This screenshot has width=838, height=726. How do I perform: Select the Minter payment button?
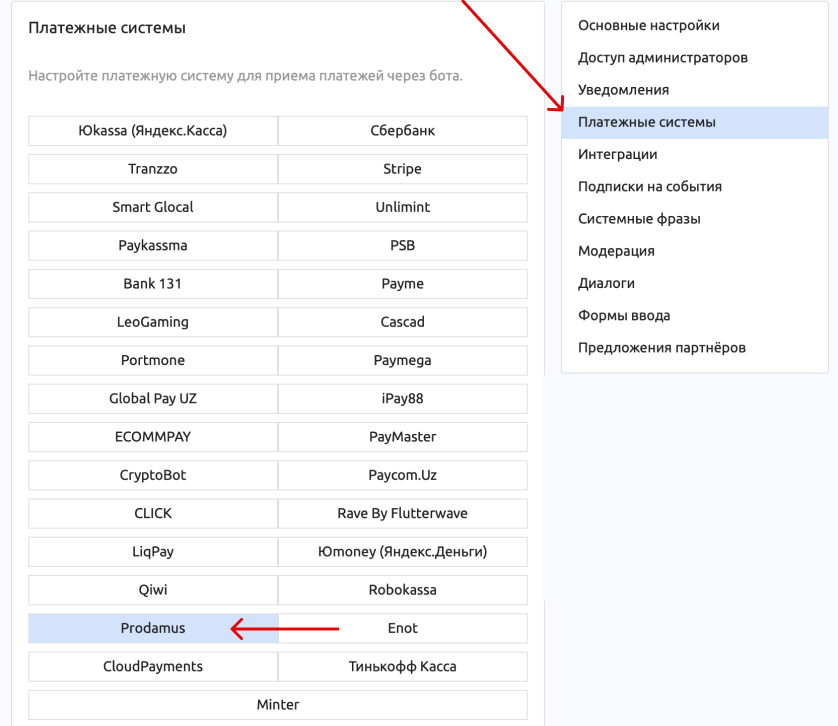pos(278,705)
